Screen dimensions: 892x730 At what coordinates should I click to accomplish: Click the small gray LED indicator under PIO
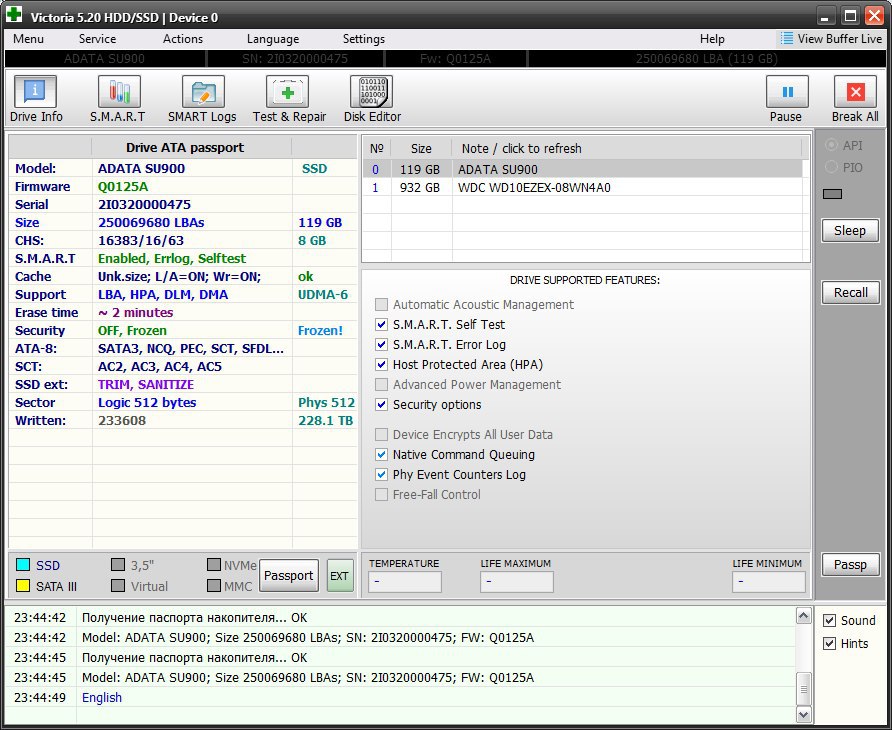[832, 195]
